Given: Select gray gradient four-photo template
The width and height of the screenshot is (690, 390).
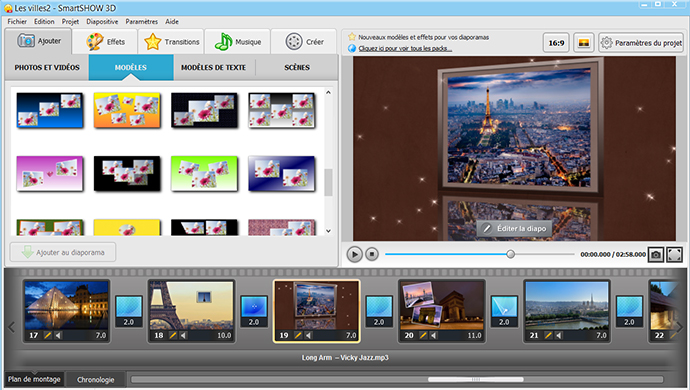Looking at the screenshot, I should coord(282,110).
